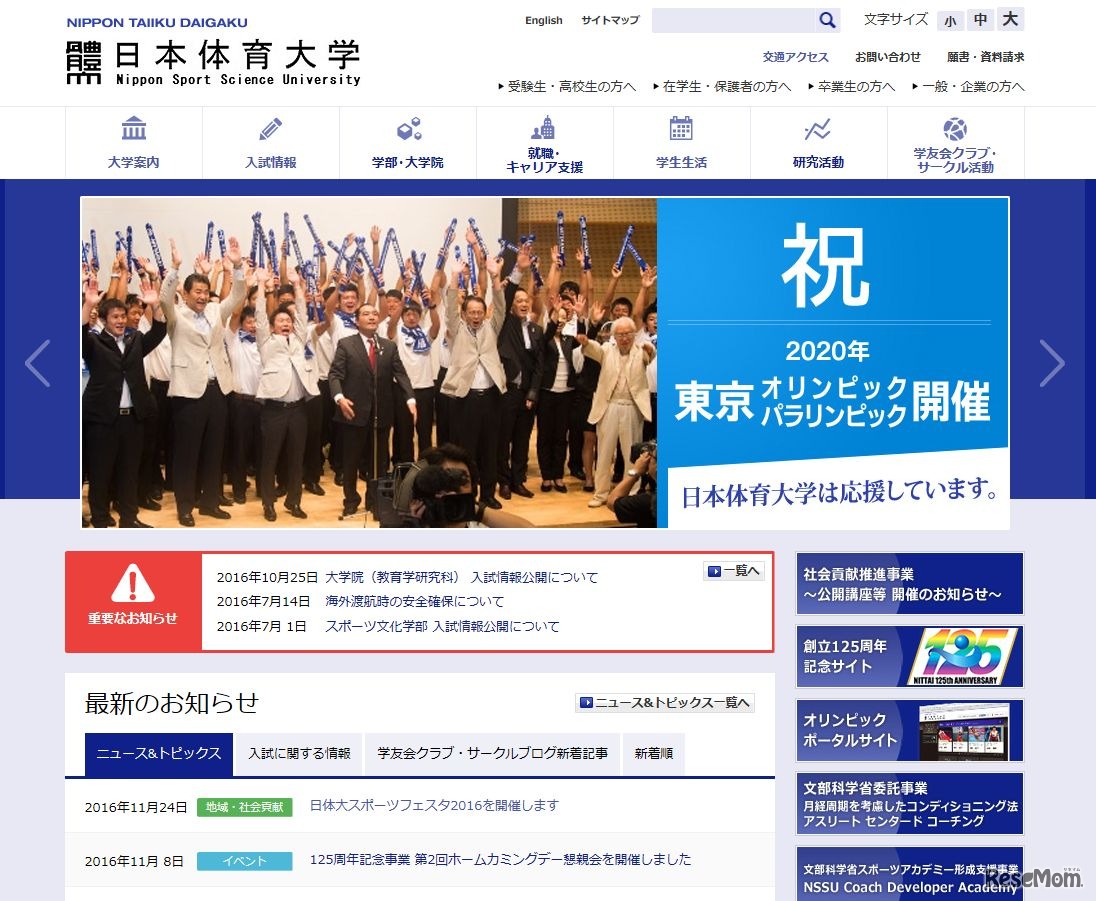
Task: Open 就職・キャリア支援 via its building icon
Action: 544,129
